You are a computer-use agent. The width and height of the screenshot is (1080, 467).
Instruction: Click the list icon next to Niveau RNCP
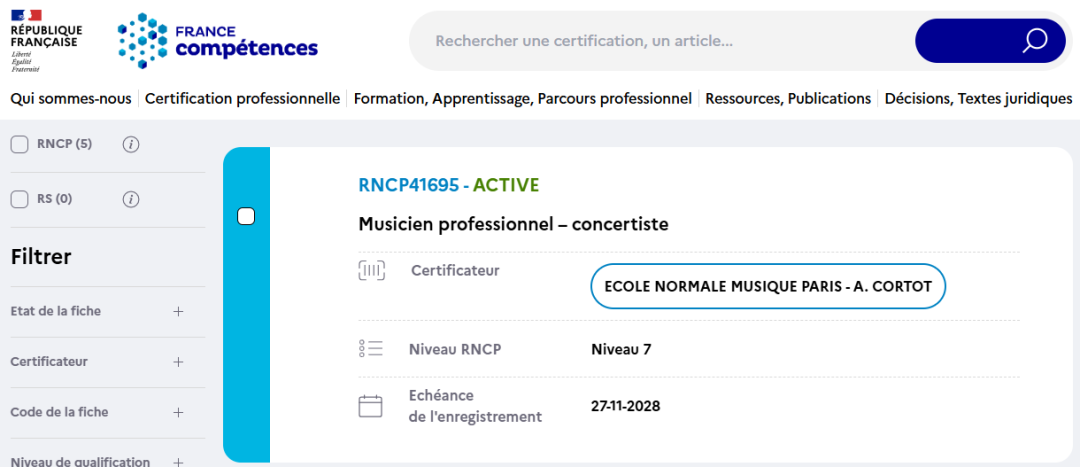tap(371, 349)
